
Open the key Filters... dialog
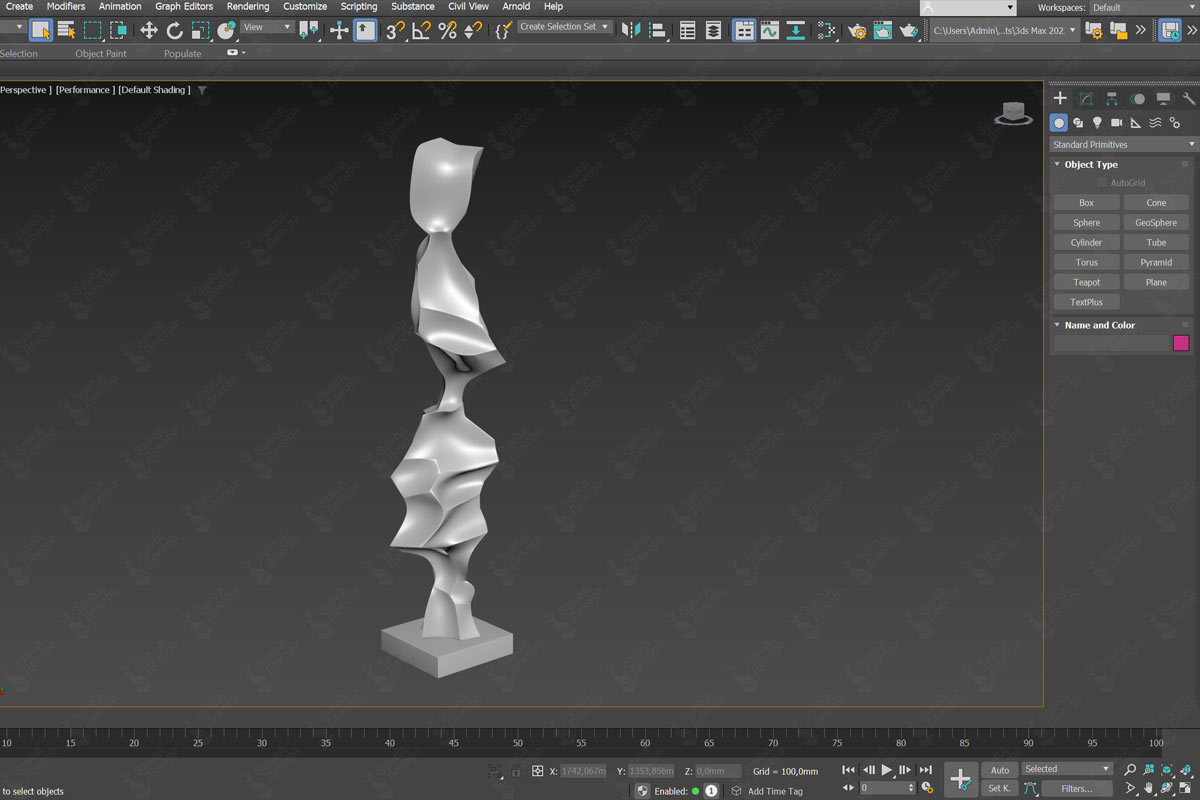point(1076,788)
